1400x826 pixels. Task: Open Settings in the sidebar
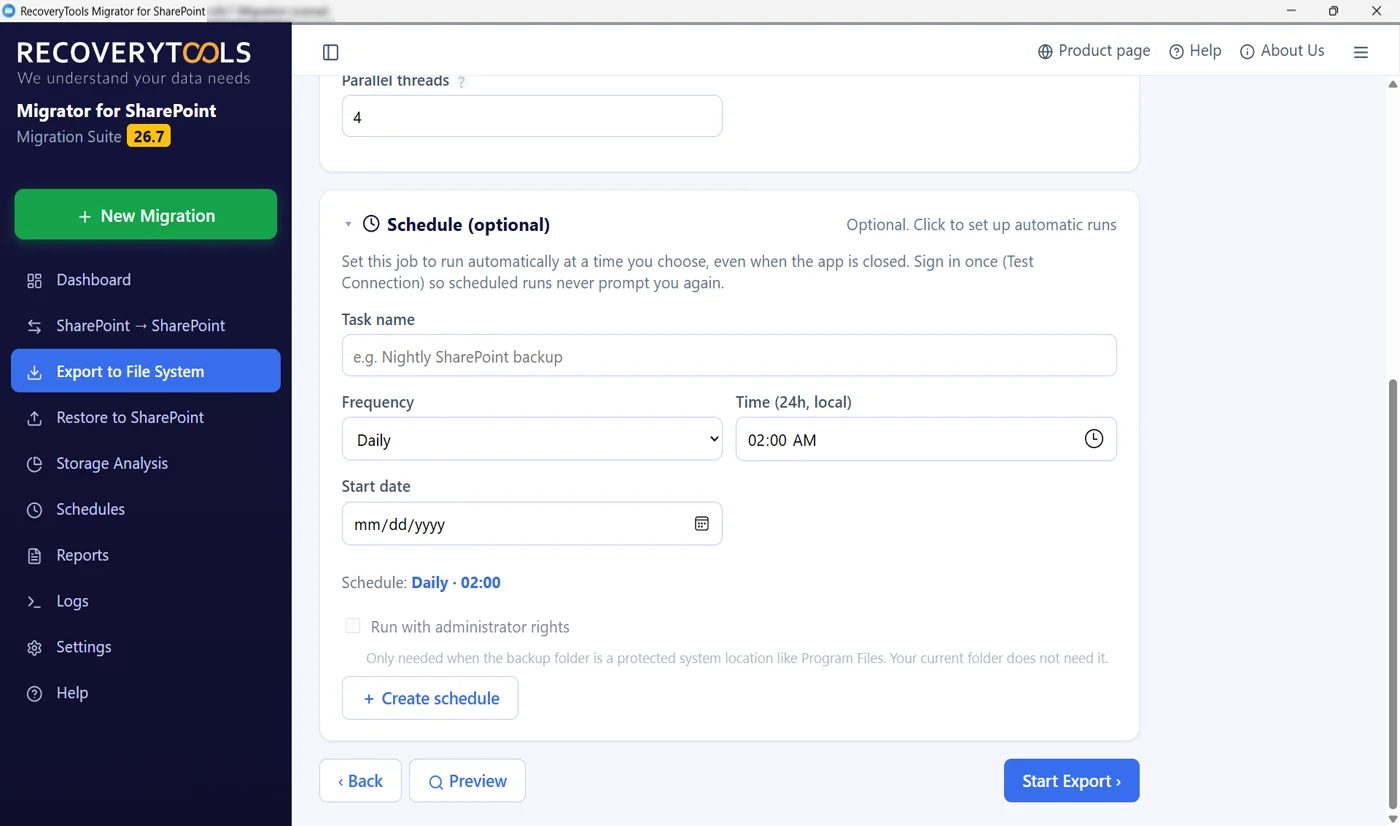(x=146, y=648)
